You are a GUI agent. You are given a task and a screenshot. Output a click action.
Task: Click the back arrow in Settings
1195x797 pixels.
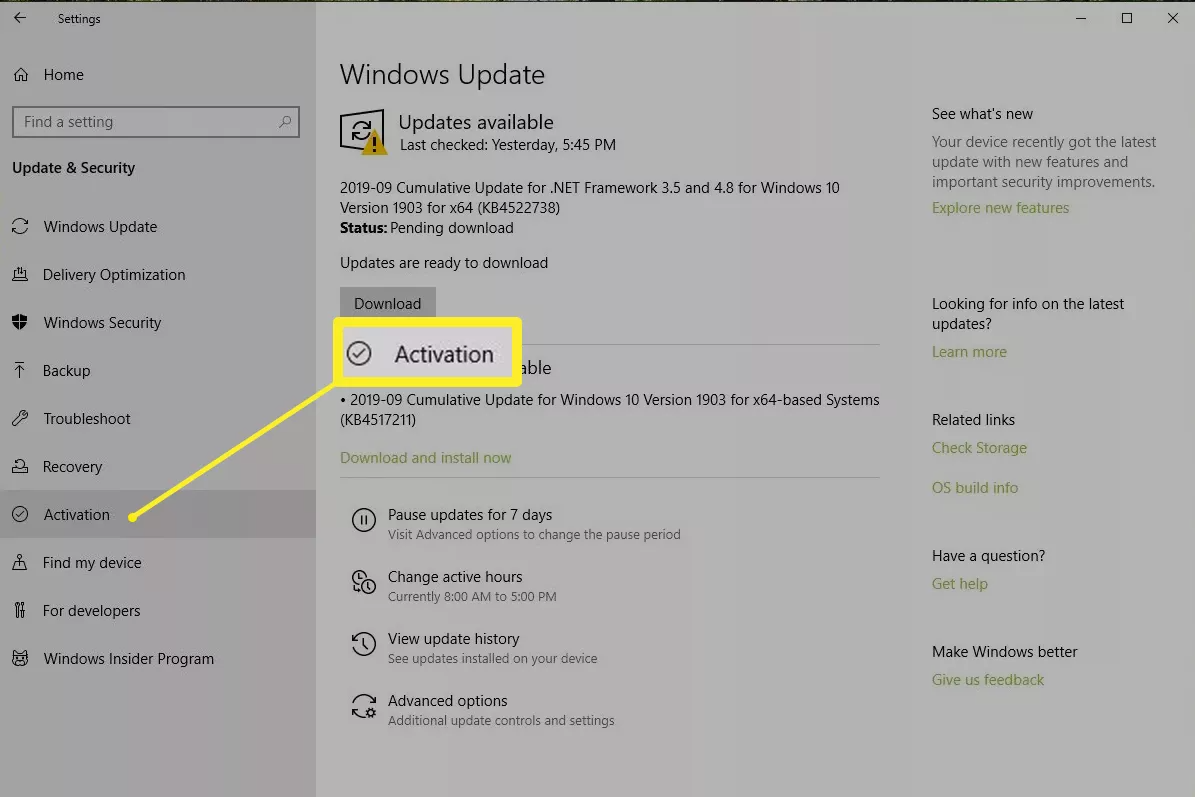point(19,17)
